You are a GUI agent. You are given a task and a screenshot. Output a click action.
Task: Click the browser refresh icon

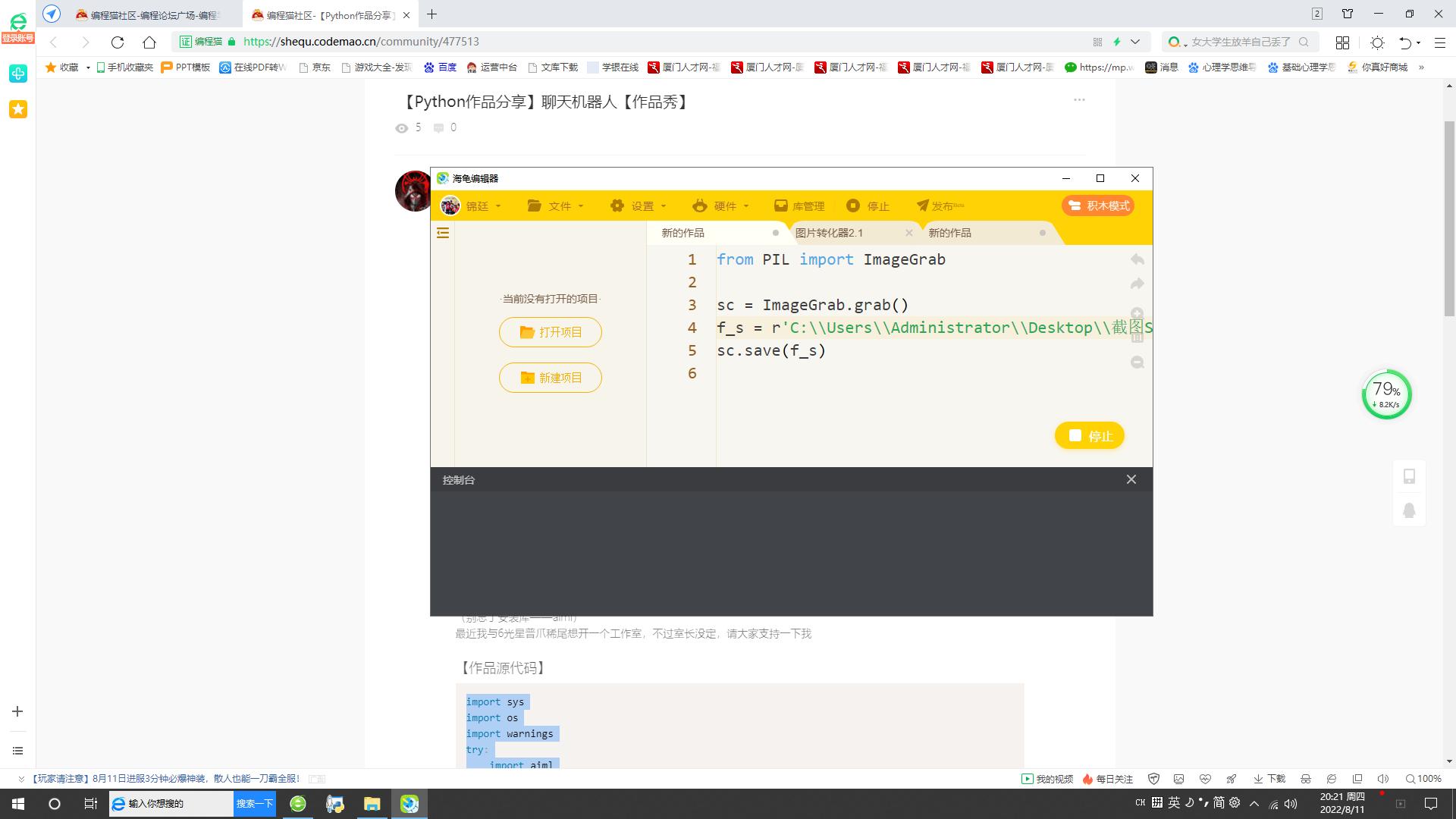[118, 42]
